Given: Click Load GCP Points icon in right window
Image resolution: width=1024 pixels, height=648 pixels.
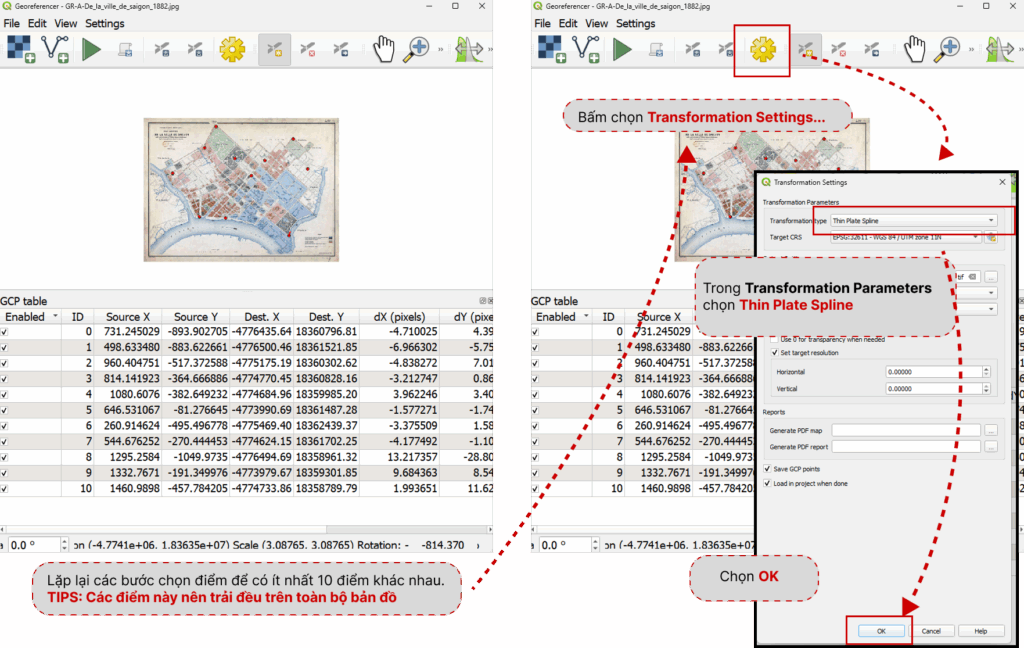Looking at the screenshot, I should [692, 50].
